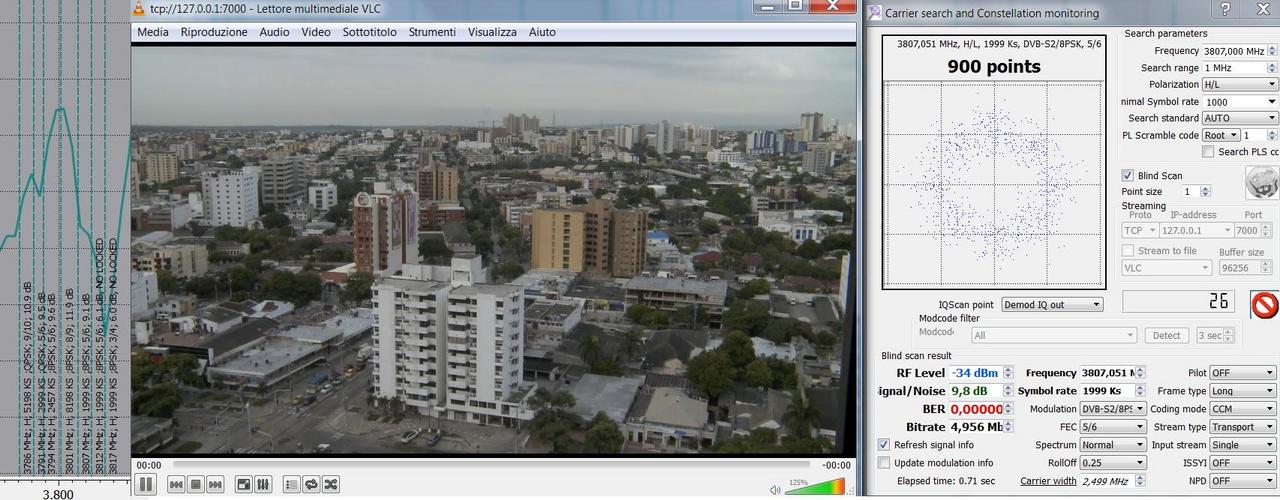Toggle loop mode in VLC
This screenshot has height=500, width=1280.
(311, 484)
